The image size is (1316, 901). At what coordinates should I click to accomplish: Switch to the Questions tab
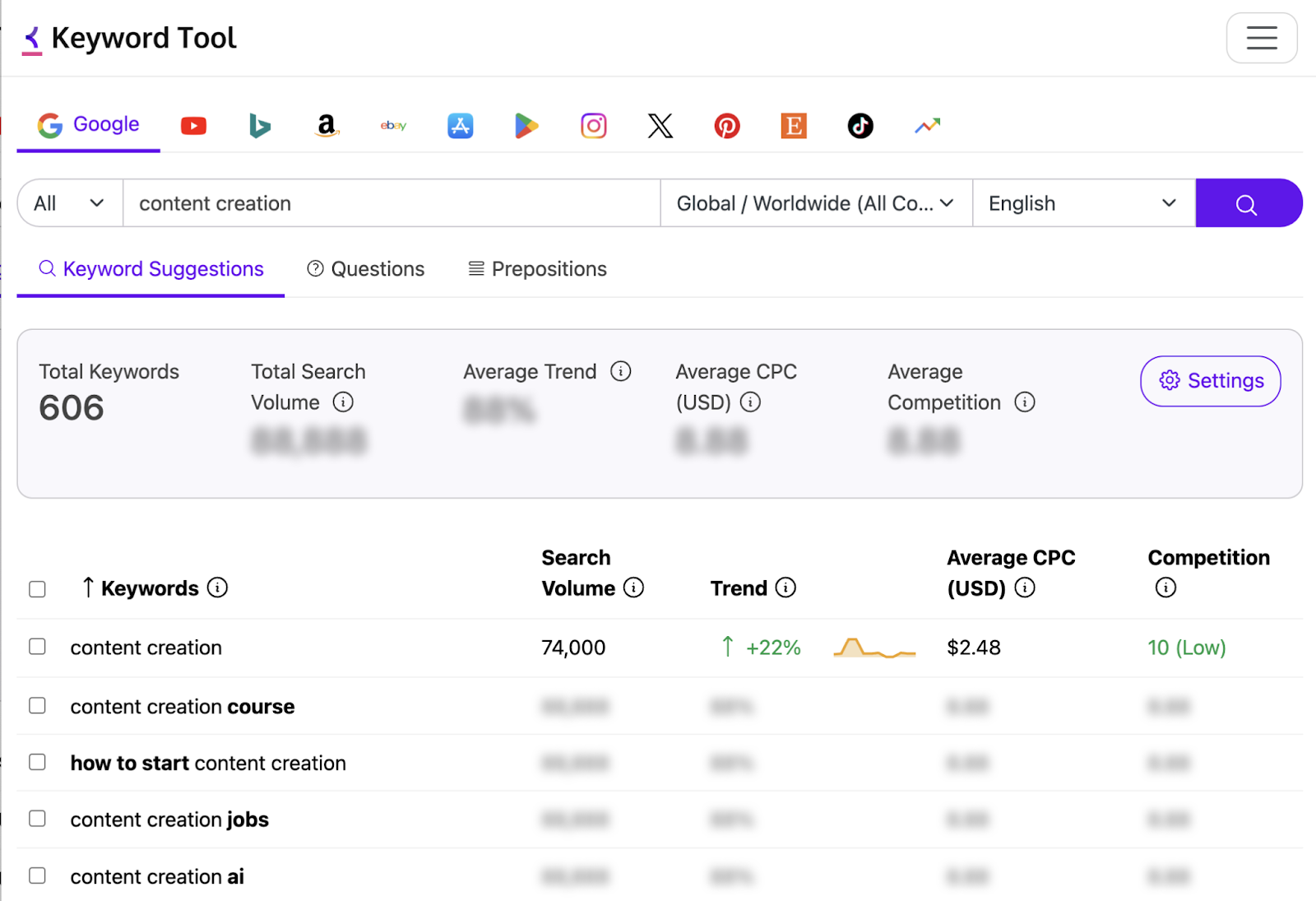[x=366, y=269]
